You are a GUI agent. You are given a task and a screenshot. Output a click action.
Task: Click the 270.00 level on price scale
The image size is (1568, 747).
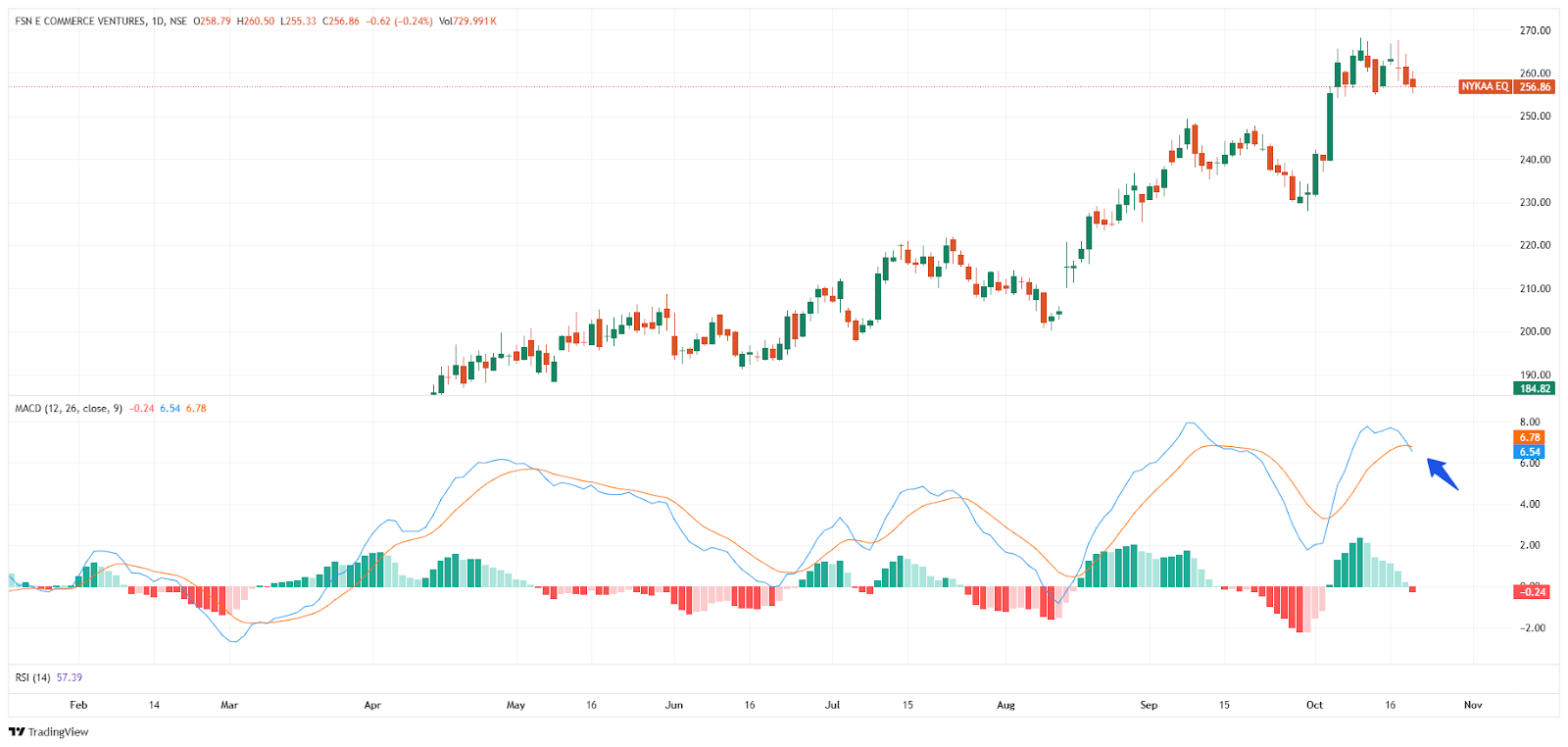coord(1535,30)
